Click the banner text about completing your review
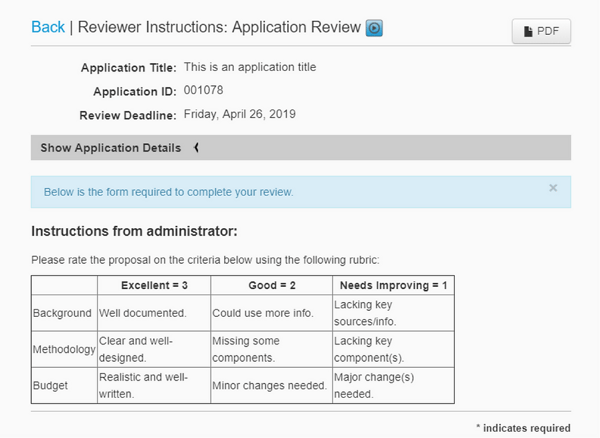600x438 pixels. 168,192
